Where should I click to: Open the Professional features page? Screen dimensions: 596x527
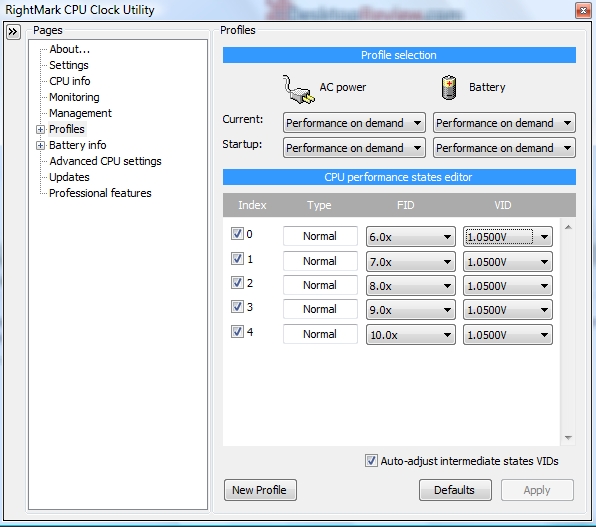coord(100,193)
